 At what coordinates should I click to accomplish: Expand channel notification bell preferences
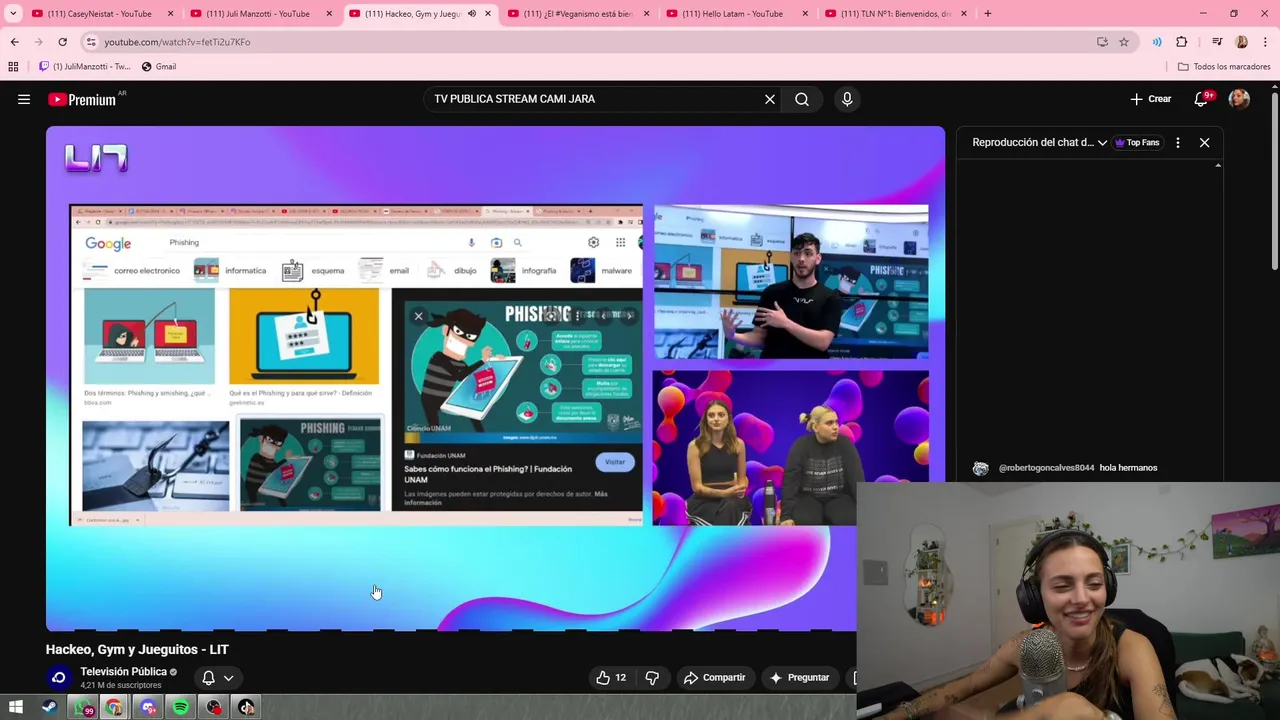[x=218, y=678]
